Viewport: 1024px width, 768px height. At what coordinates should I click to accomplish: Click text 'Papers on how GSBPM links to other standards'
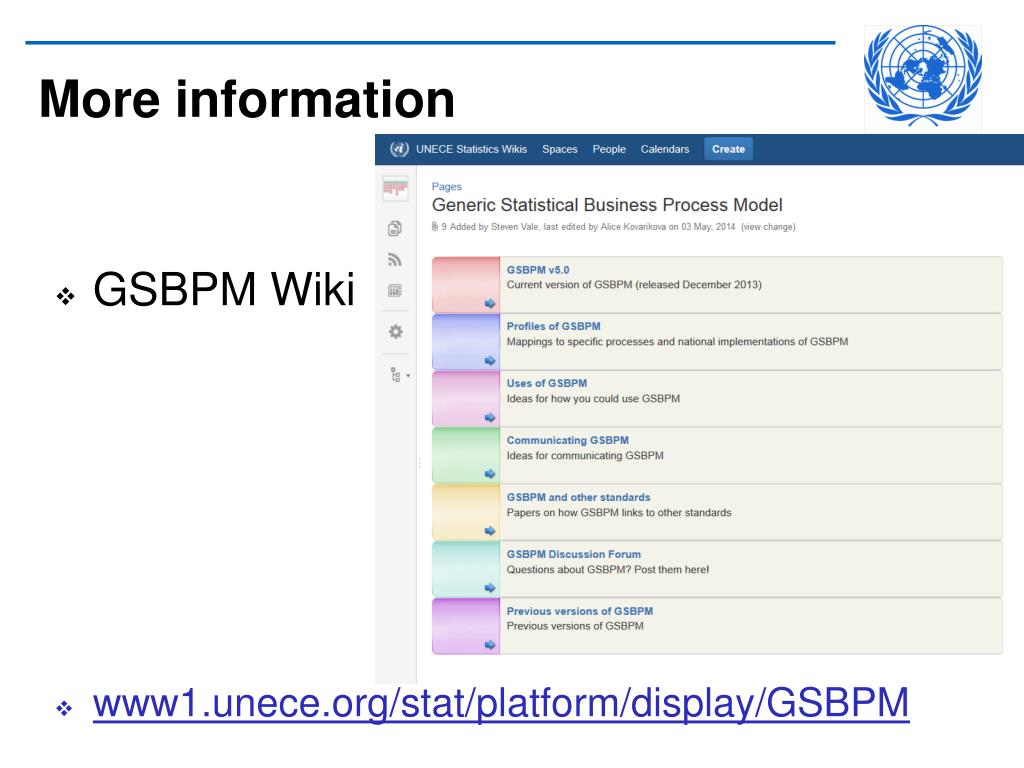[619, 513]
